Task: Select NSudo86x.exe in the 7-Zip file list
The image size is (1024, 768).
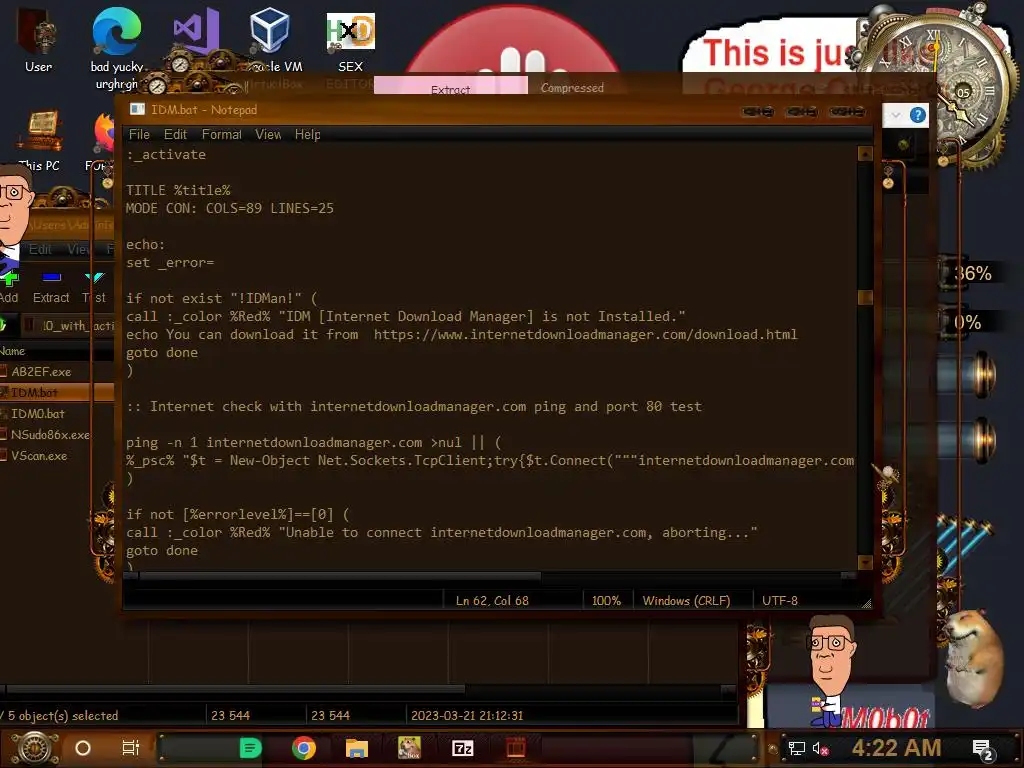Action: point(50,435)
